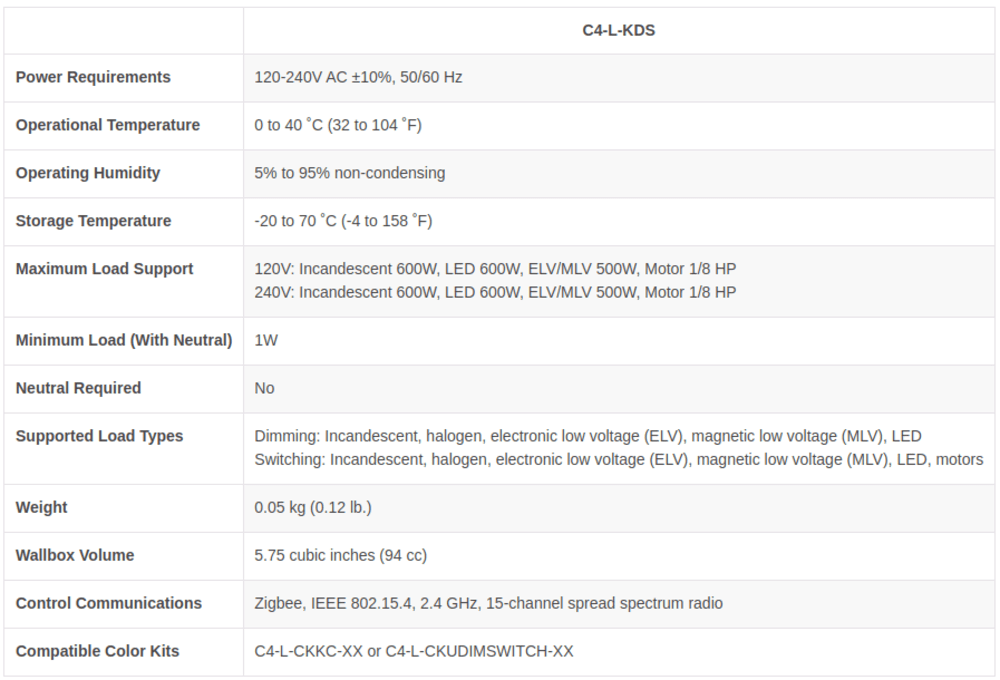Select the Switching supported load types line

point(619,459)
